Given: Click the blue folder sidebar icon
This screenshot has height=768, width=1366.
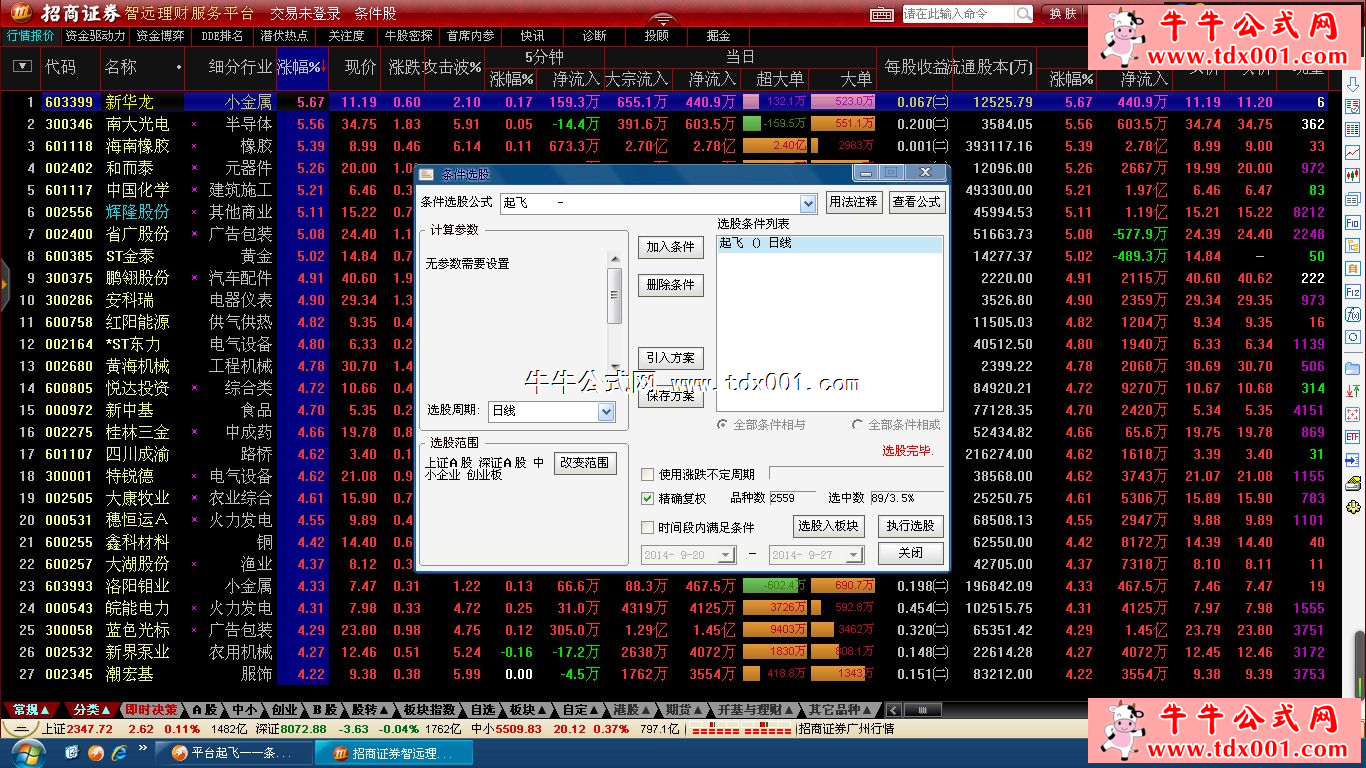Looking at the screenshot, I should (x=1353, y=368).
